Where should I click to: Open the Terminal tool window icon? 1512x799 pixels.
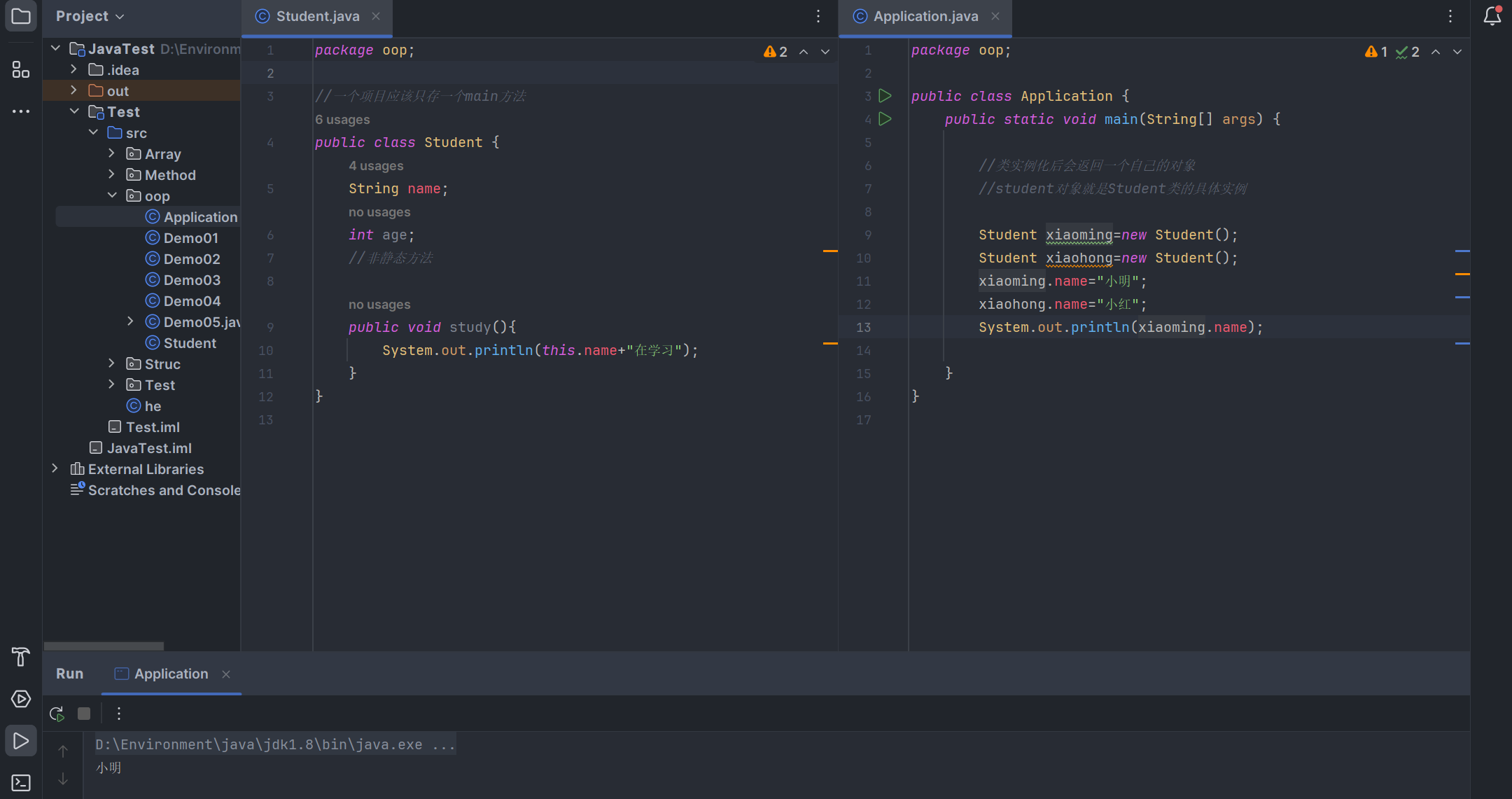[x=21, y=782]
